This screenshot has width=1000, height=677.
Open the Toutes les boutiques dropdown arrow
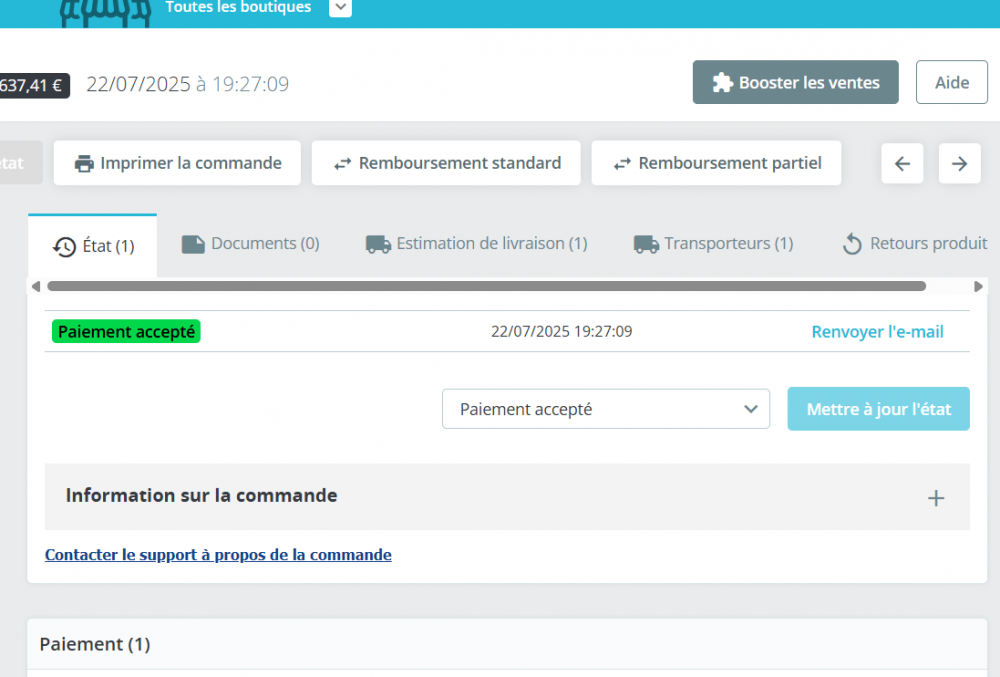click(341, 8)
